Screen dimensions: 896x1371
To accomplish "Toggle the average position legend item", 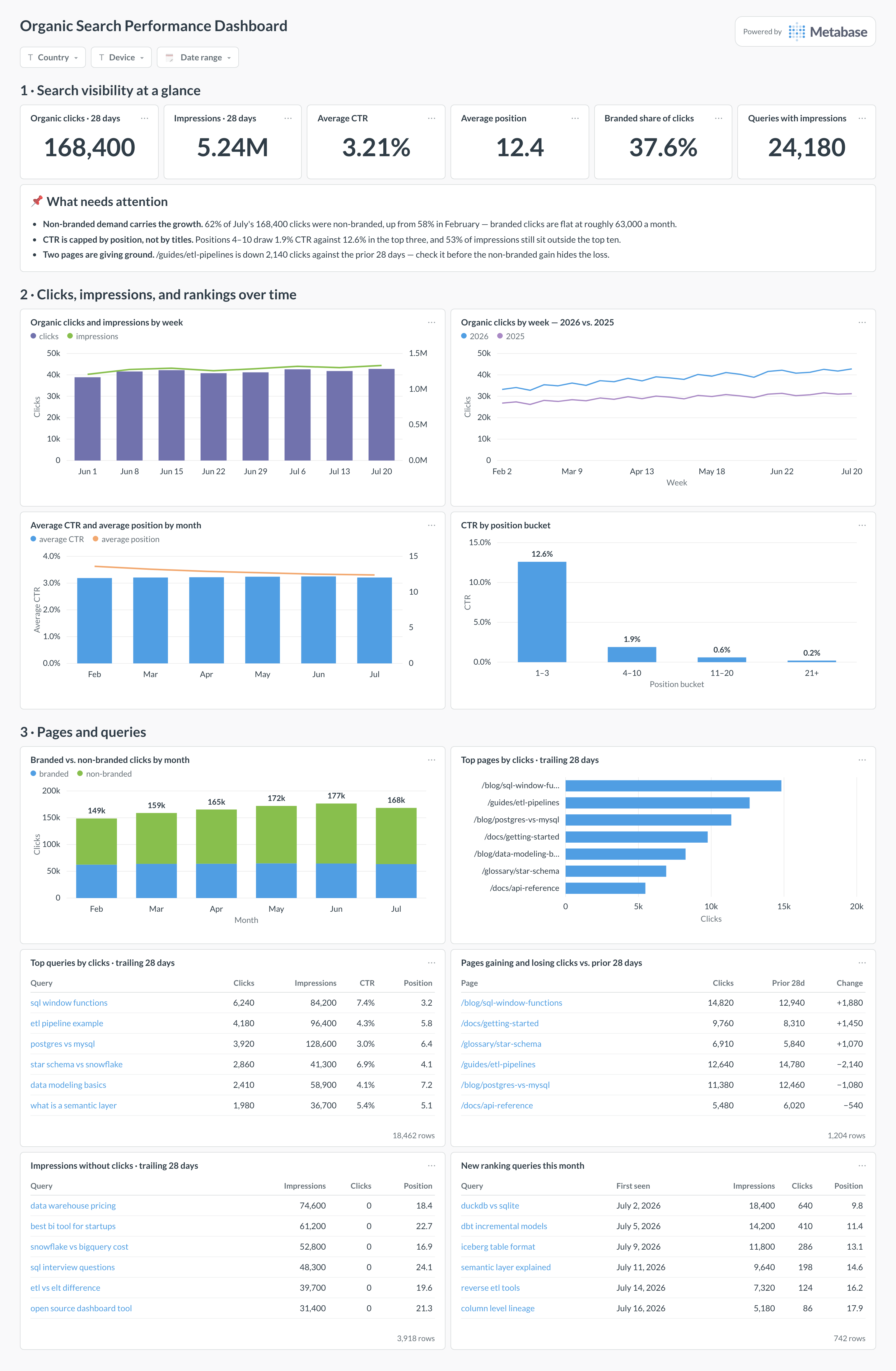I will click(126, 539).
